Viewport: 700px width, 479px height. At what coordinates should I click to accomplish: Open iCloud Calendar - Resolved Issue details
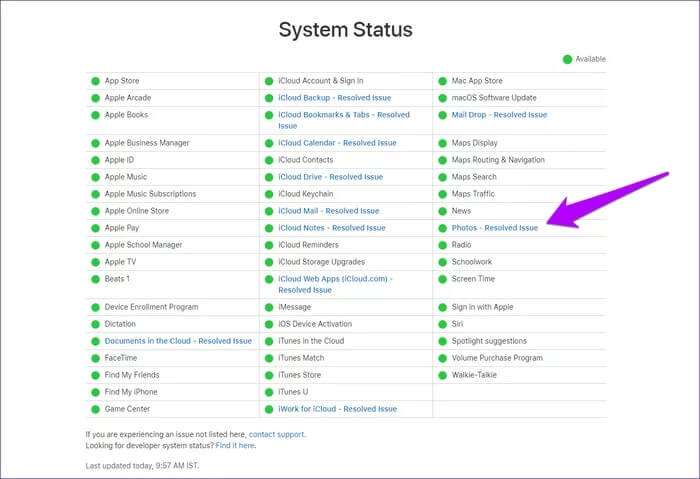pyautogui.click(x=337, y=143)
